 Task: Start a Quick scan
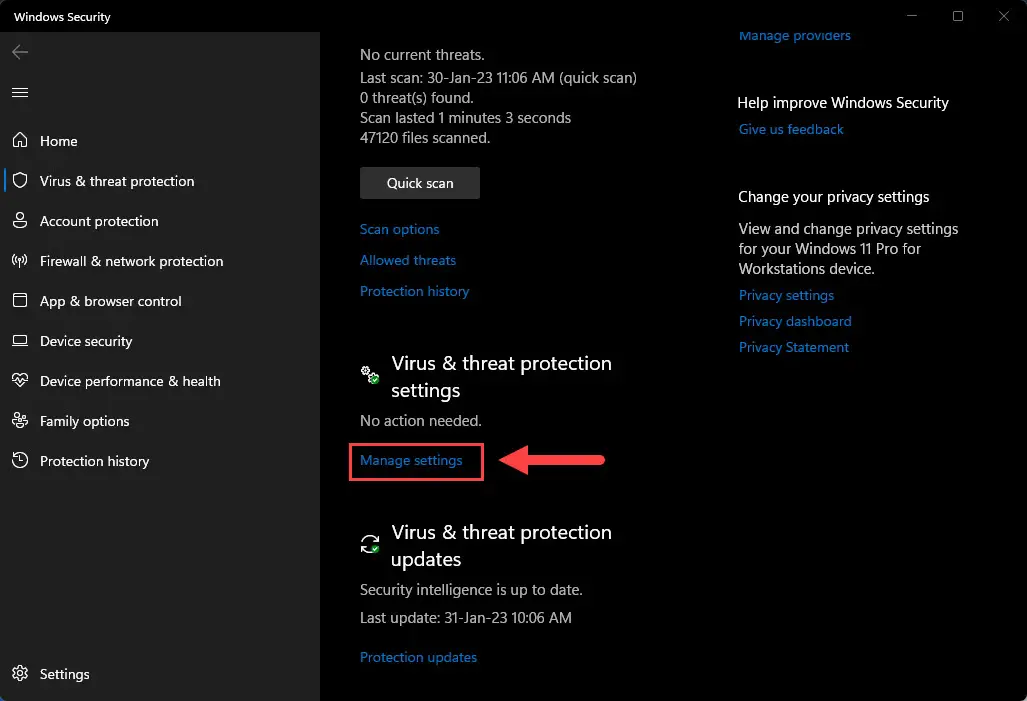419,183
